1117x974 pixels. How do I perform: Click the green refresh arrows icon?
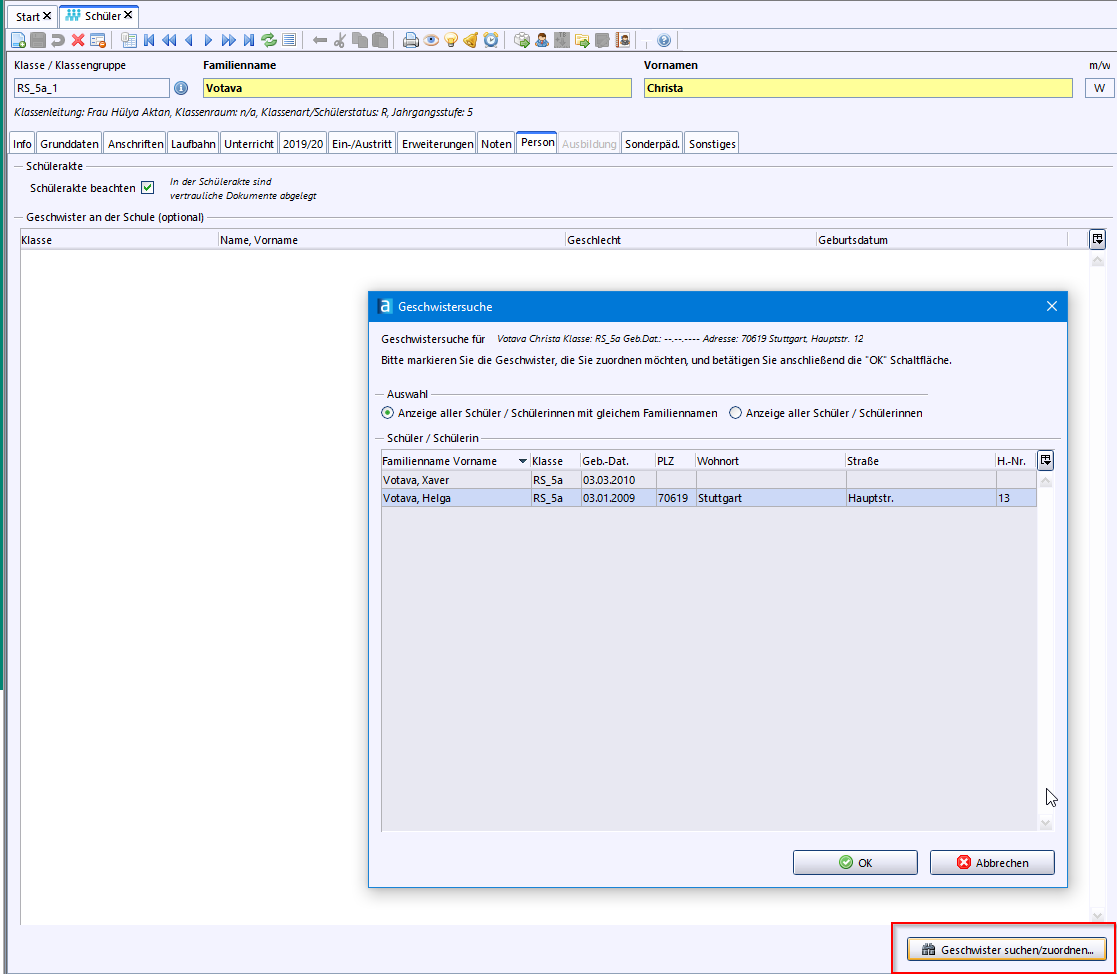click(x=269, y=40)
